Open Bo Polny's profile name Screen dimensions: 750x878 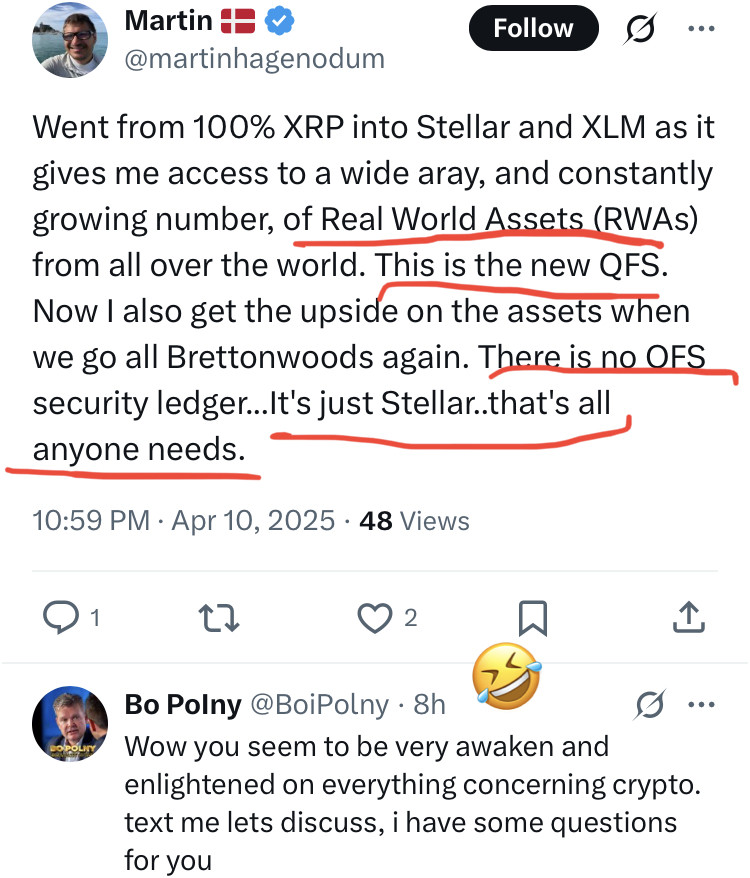pos(183,704)
